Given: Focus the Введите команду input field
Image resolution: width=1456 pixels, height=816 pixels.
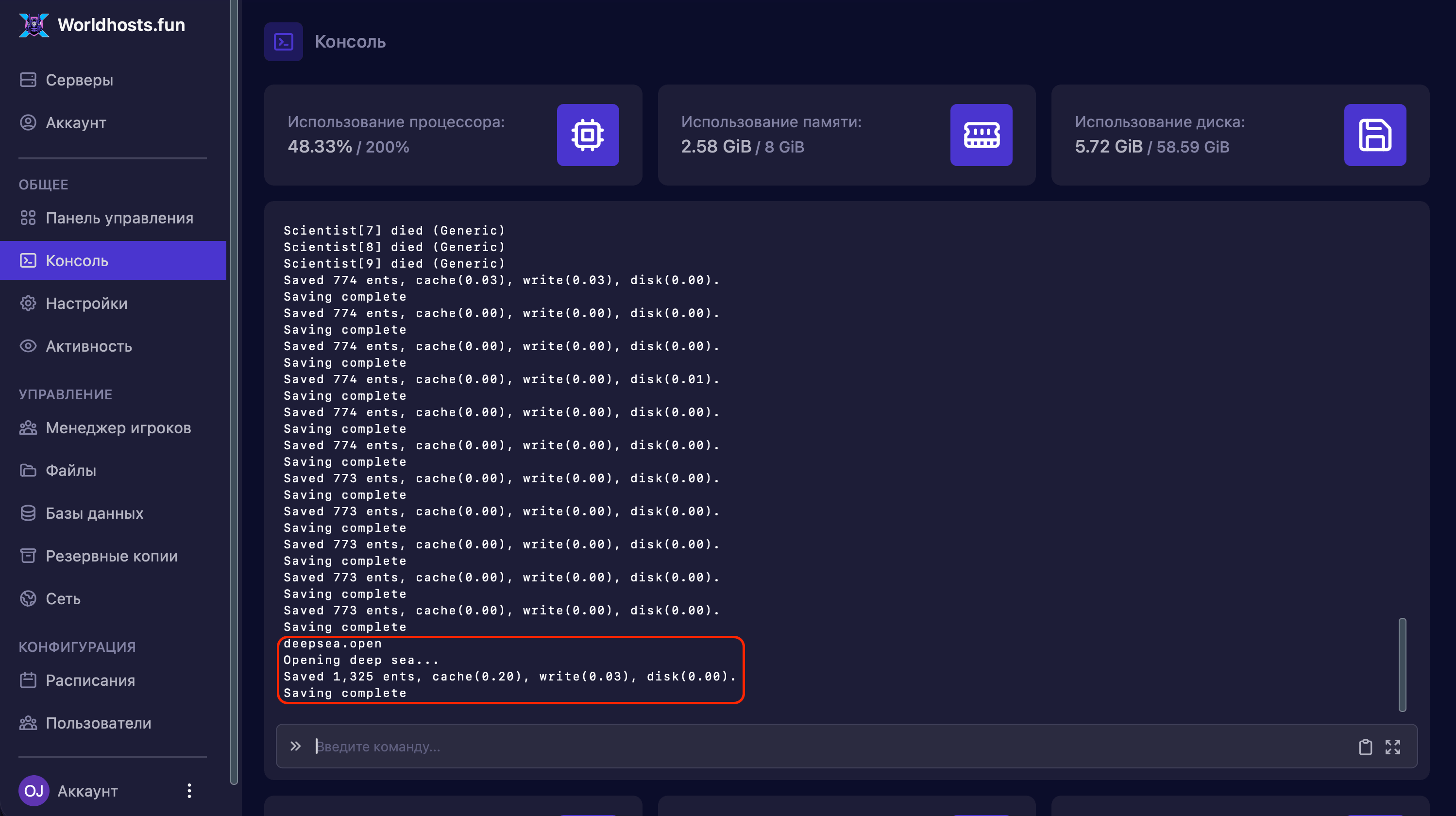Looking at the screenshot, I should tap(831, 747).
